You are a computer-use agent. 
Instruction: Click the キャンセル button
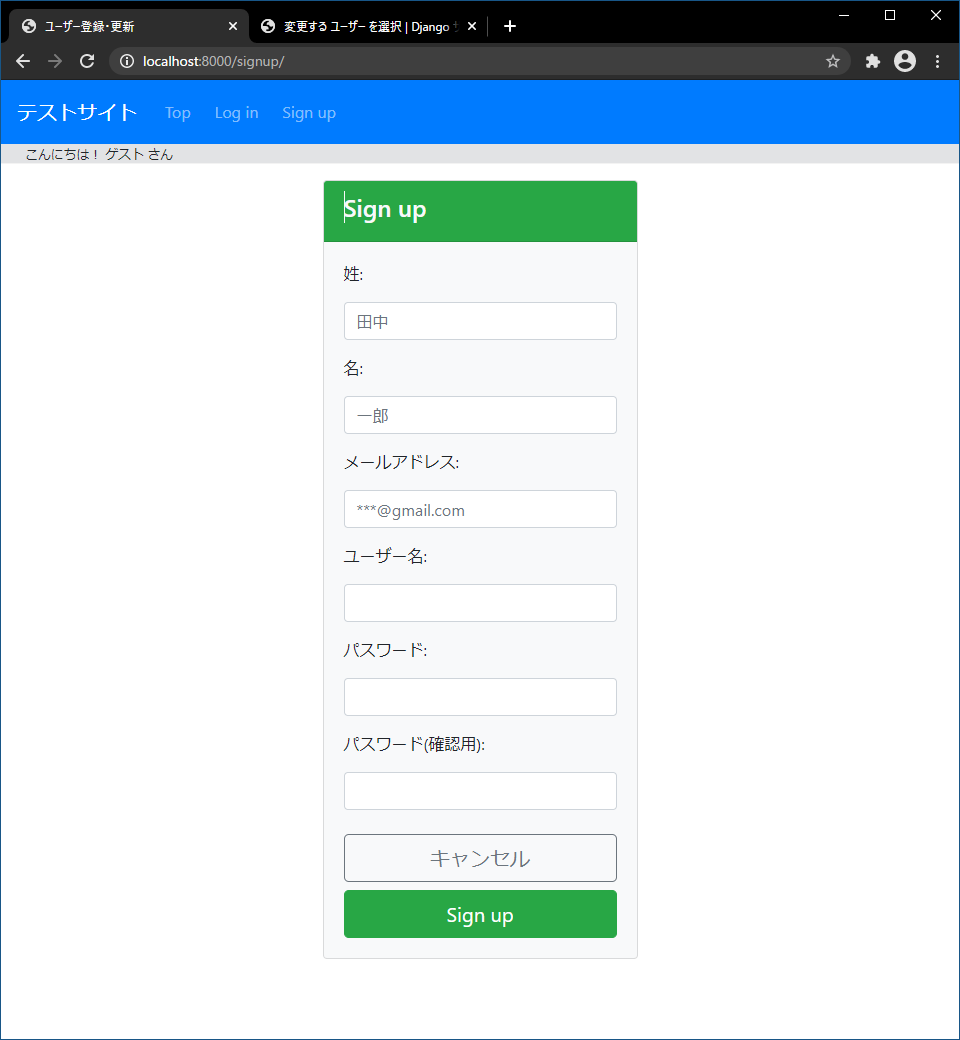pyautogui.click(x=480, y=858)
